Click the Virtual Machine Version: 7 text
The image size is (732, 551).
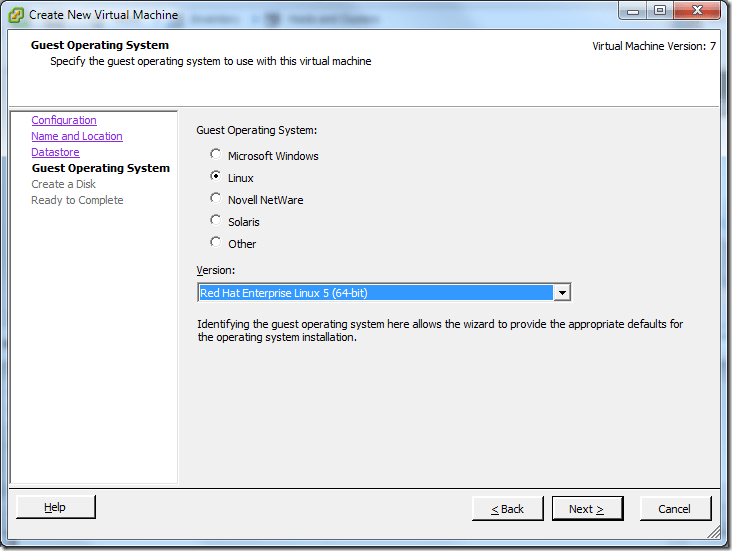pyautogui.click(x=654, y=46)
